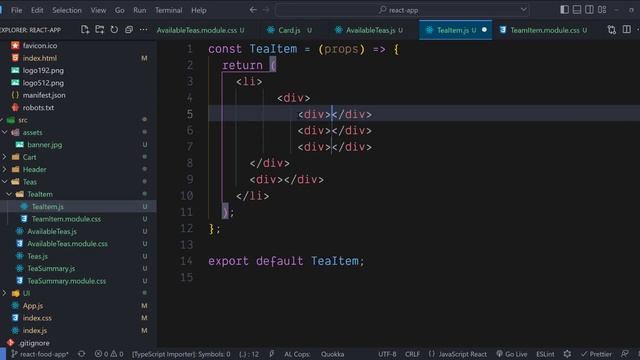Viewport: 640px width, 360px height.
Task: Open index.html in the Explorer
Action: (40, 58)
